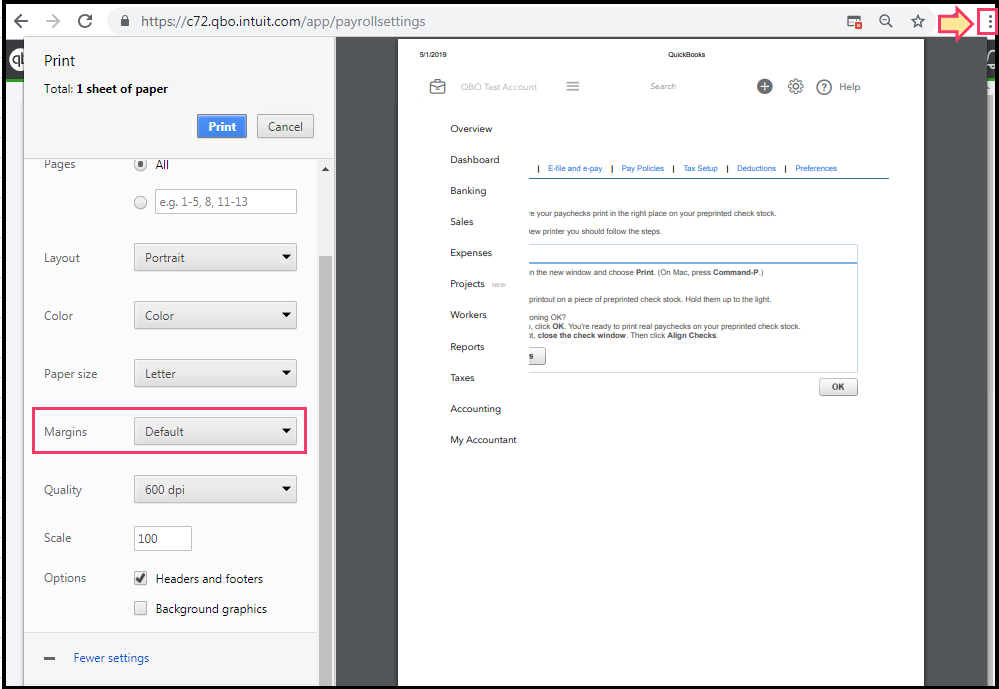The height and width of the screenshot is (689, 999).
Task: Click Accounting in the preview sidebar
Action: (x=475, y=409)
